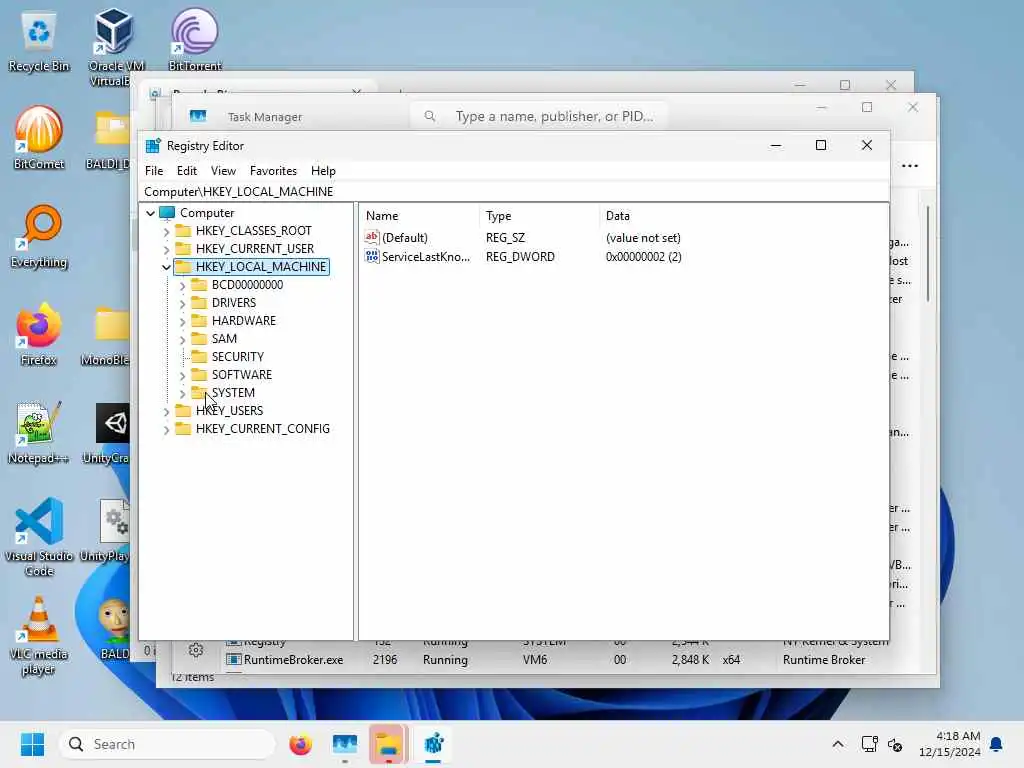Screen dimensions: 1024x768
Task: Open the File menu
Action: [154, 170]
